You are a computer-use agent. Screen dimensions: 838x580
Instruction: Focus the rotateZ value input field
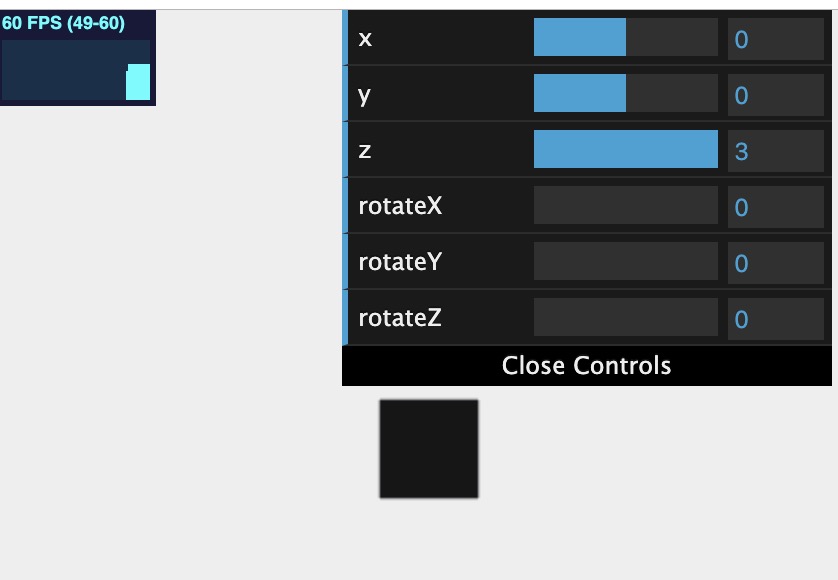coord(775,319)
